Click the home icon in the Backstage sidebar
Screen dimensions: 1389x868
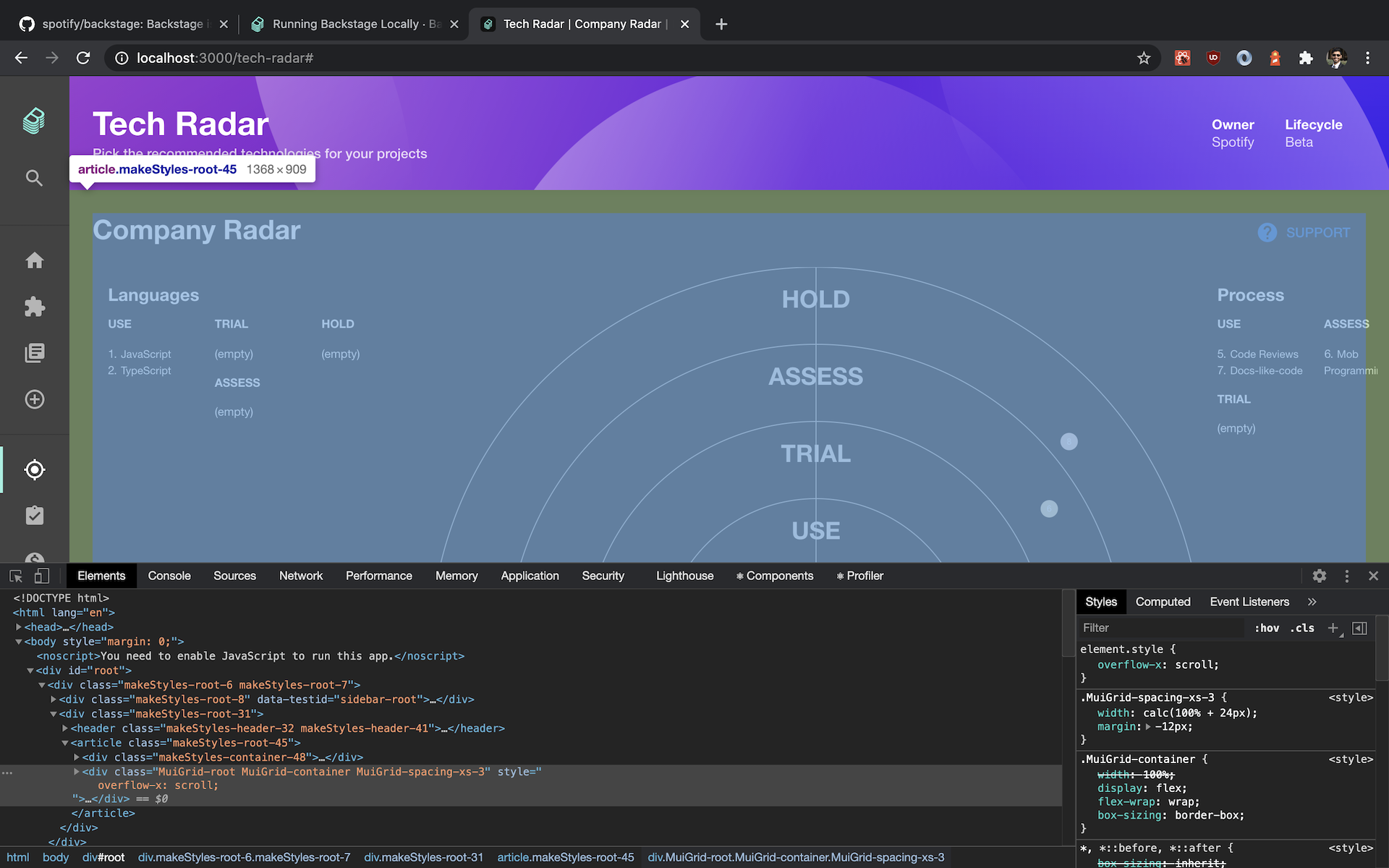[34, 260]
